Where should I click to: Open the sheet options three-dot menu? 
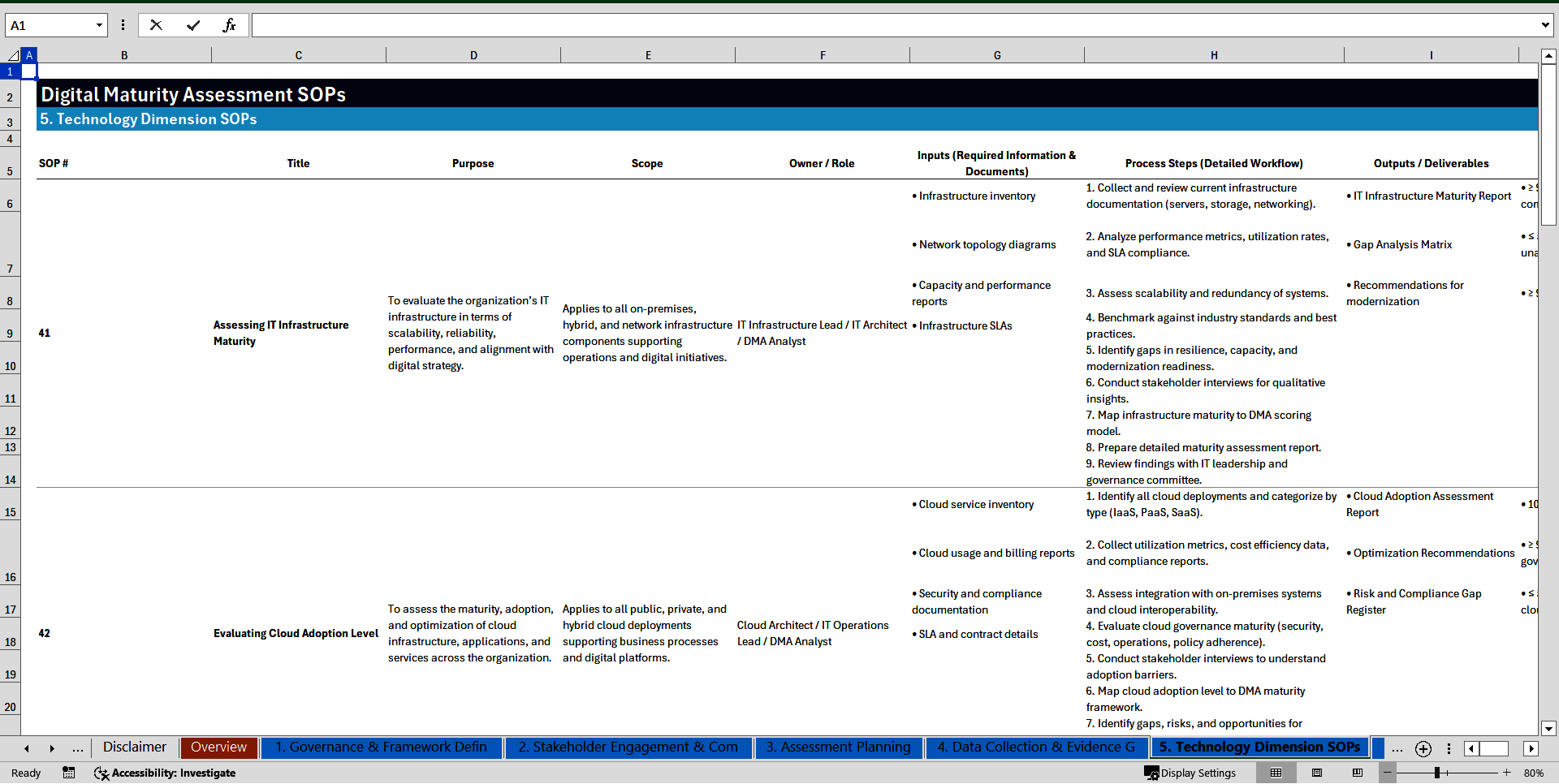pos(1449,749)
